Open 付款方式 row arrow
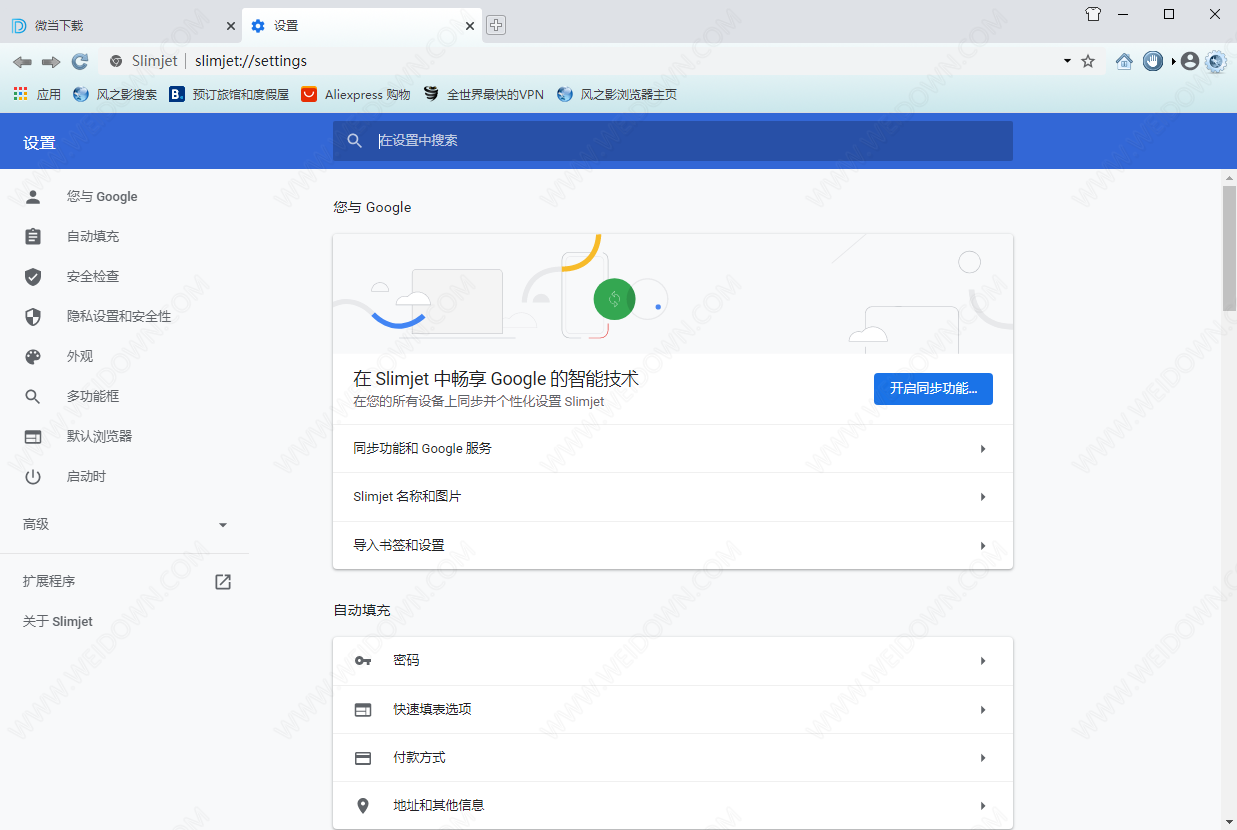This screenshot has width=1237, height=830. [983, 758]
